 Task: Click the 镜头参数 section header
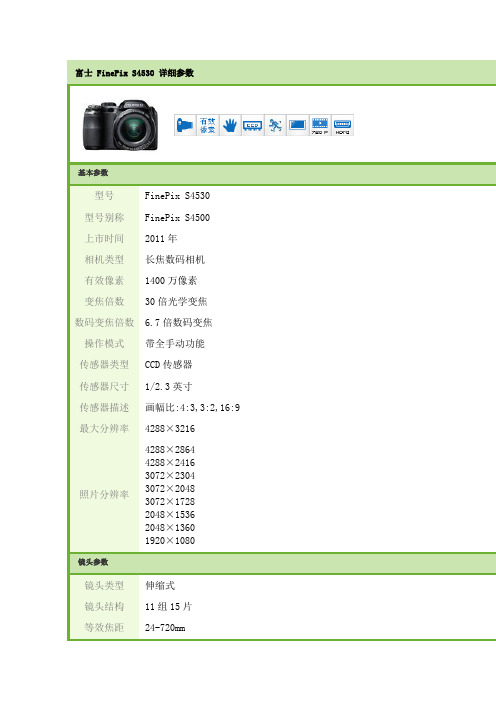click(93, 562)
